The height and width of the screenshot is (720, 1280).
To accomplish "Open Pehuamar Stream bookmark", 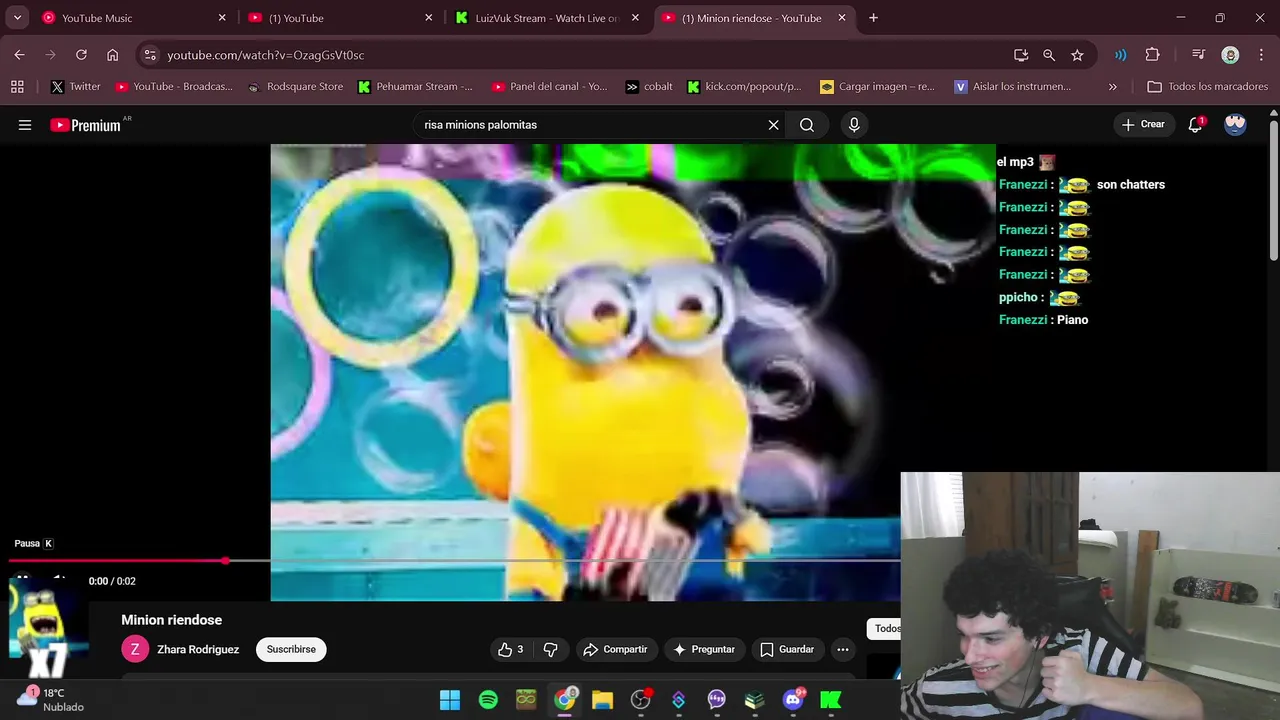I will tap(415, 87).
